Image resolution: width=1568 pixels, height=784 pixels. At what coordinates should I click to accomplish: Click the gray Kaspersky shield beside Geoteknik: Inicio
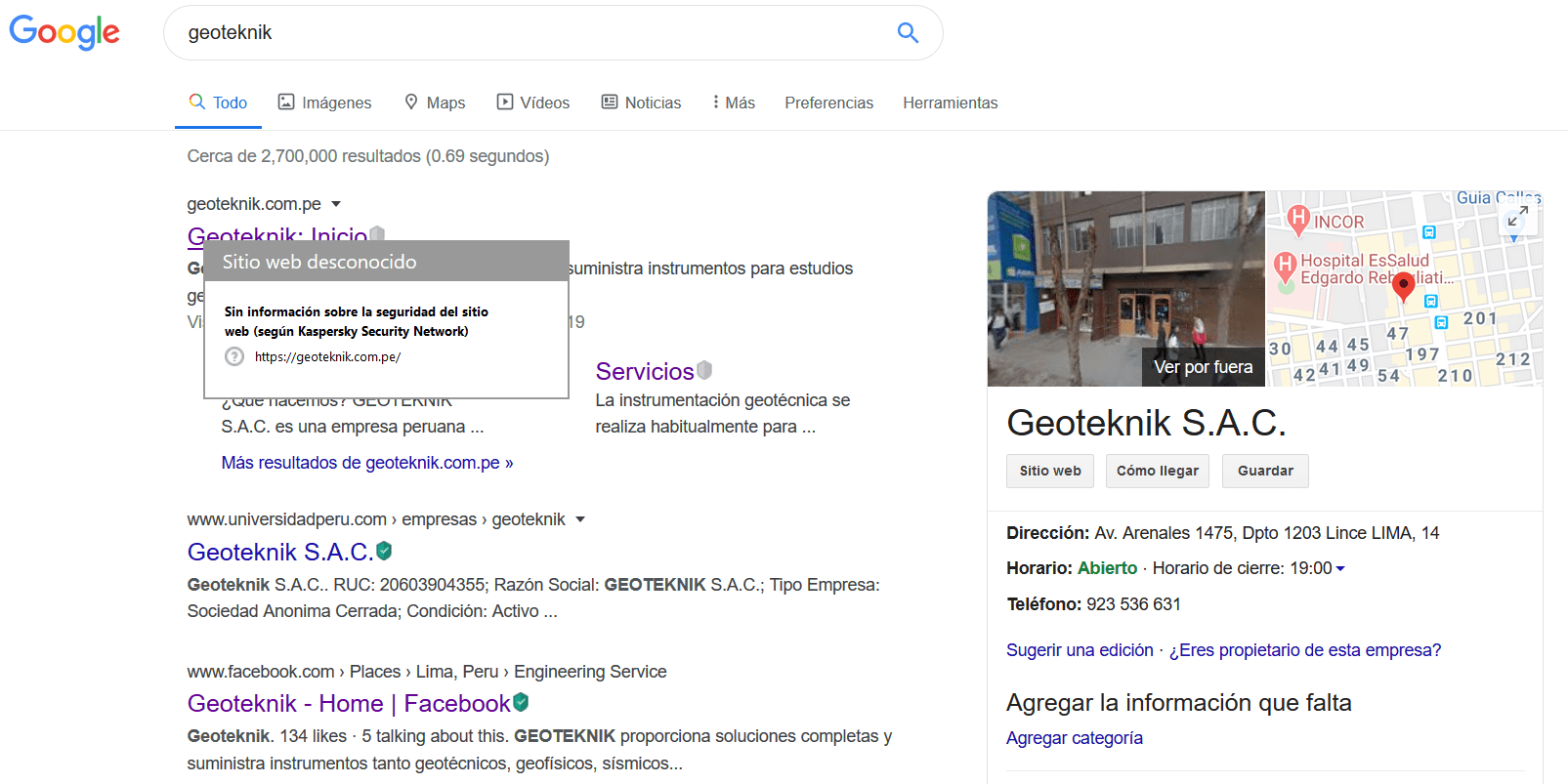pos(377,234)
